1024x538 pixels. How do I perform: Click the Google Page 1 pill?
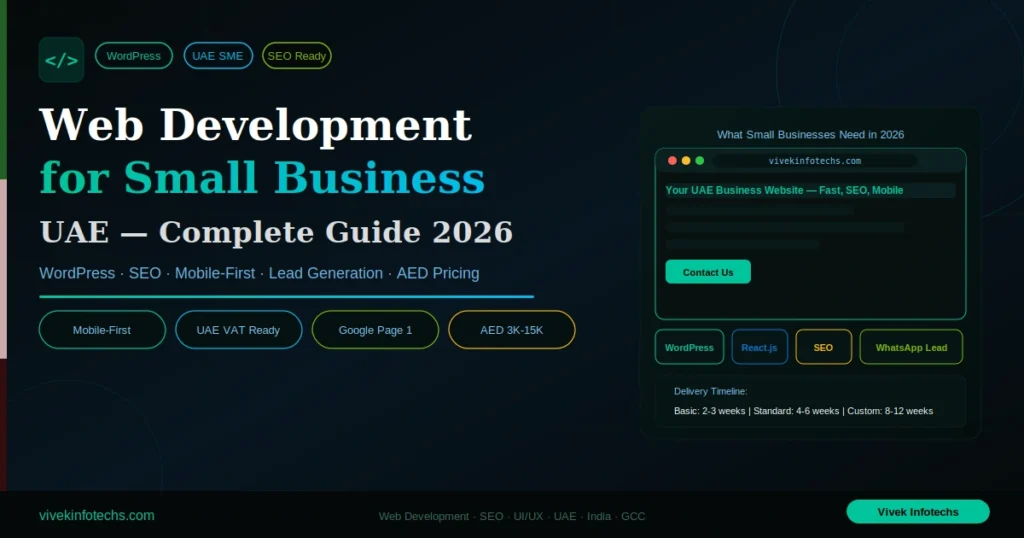tap(376, 330)
